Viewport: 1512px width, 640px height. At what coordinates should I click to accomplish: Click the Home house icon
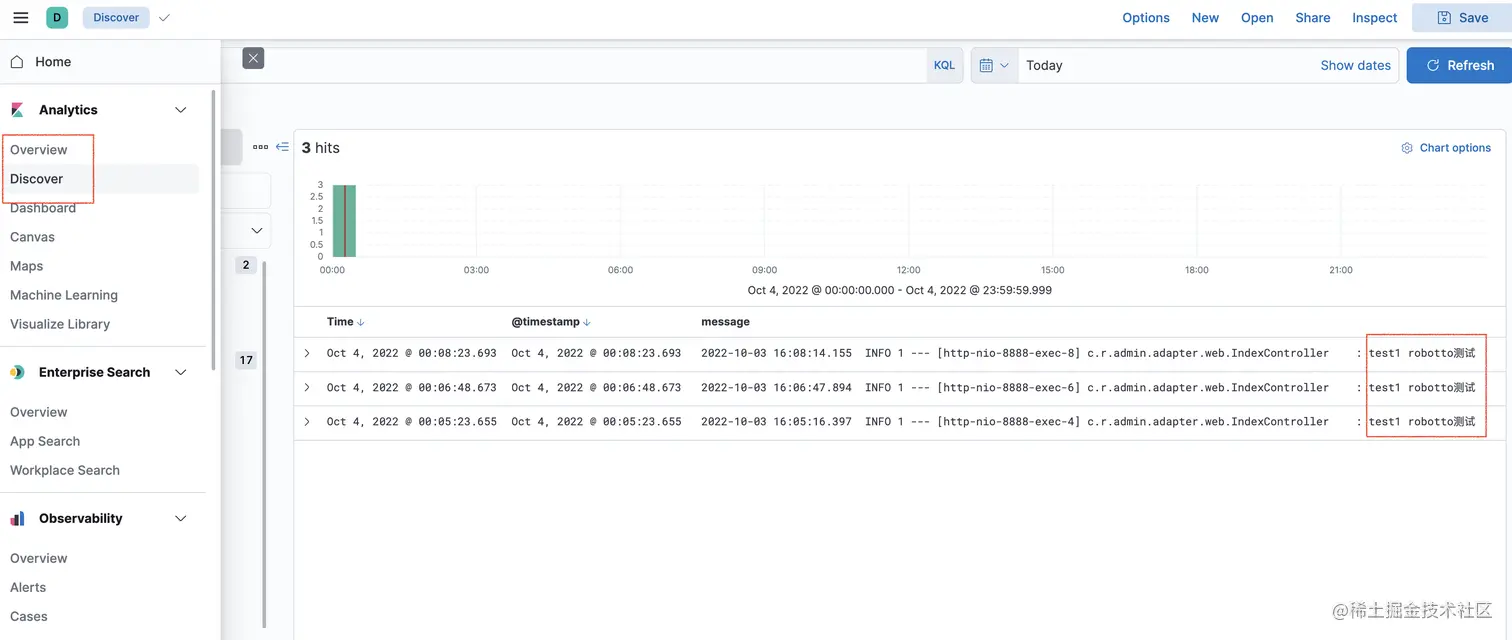(17, 61)
